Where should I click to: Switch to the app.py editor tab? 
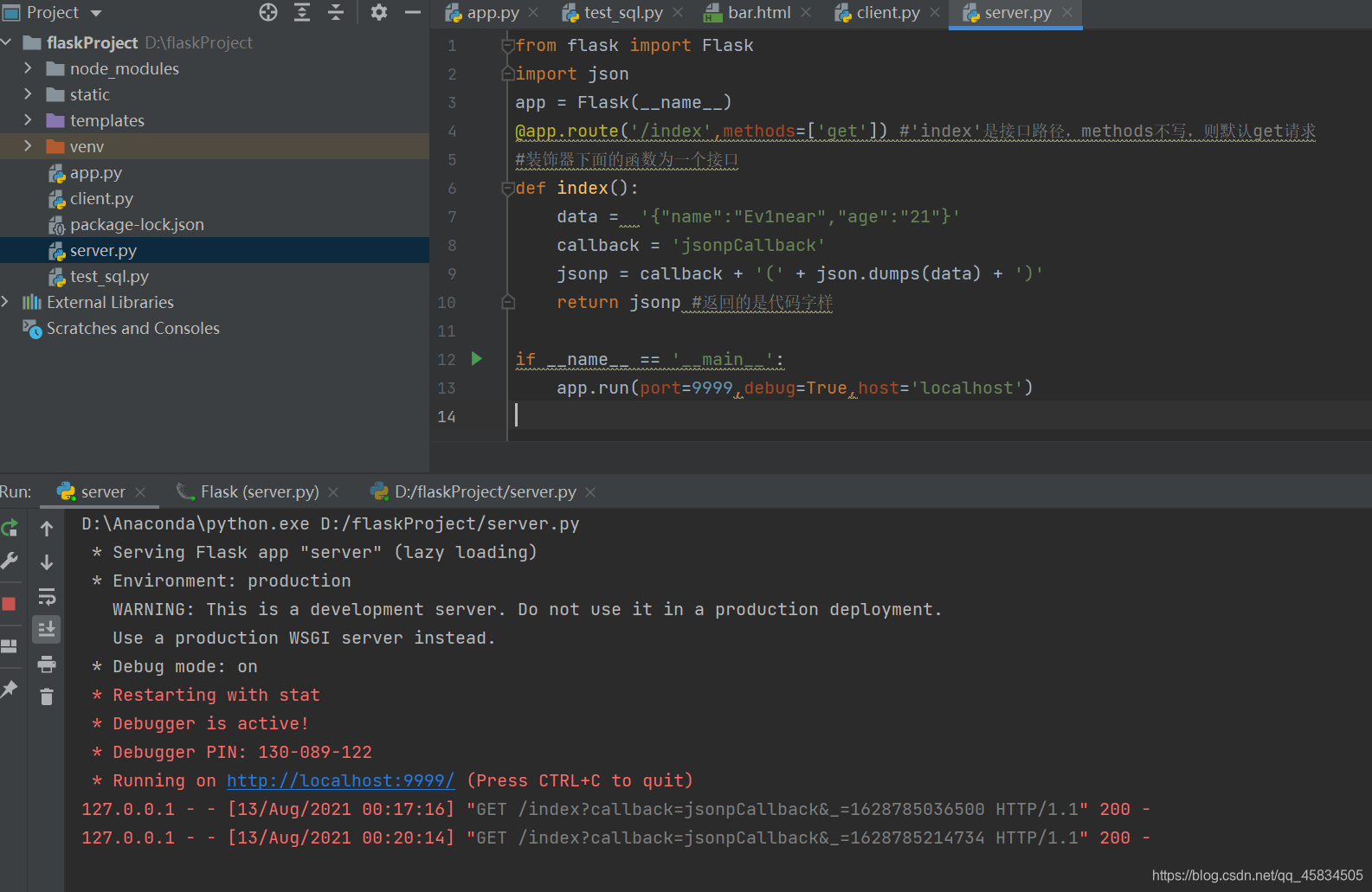(493, 13)
